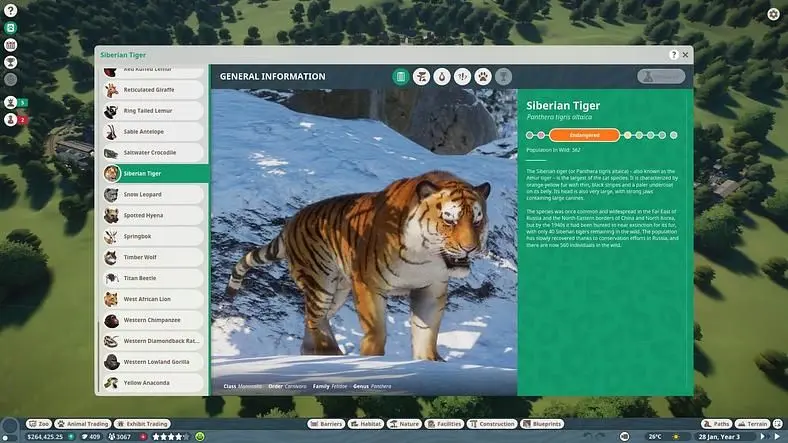Open the settings gear at top-right
This screenshot has width=788, height=443.
[x=774, y=14]
